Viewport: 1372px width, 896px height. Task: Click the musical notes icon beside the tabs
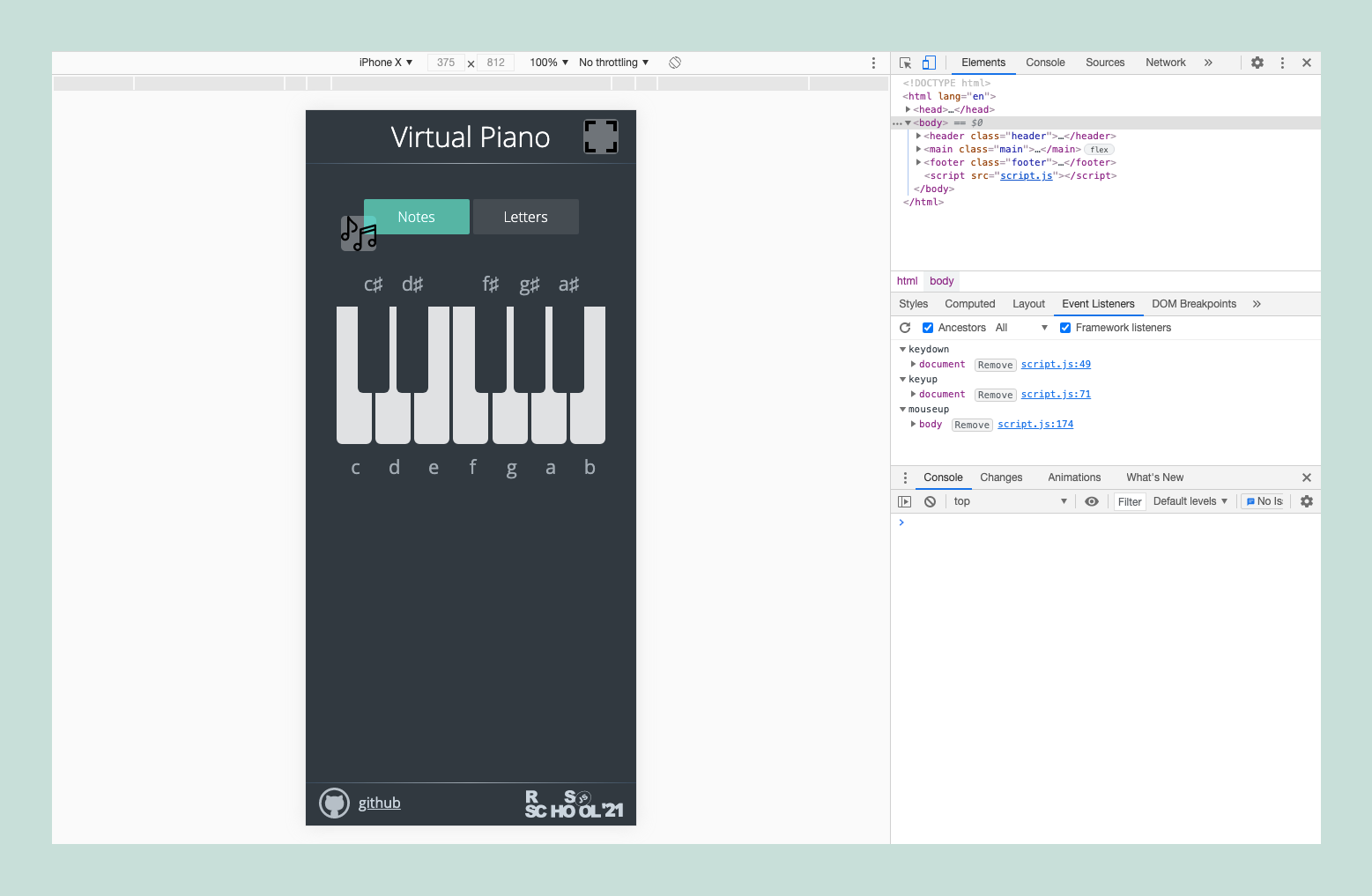tap(358, 233)
